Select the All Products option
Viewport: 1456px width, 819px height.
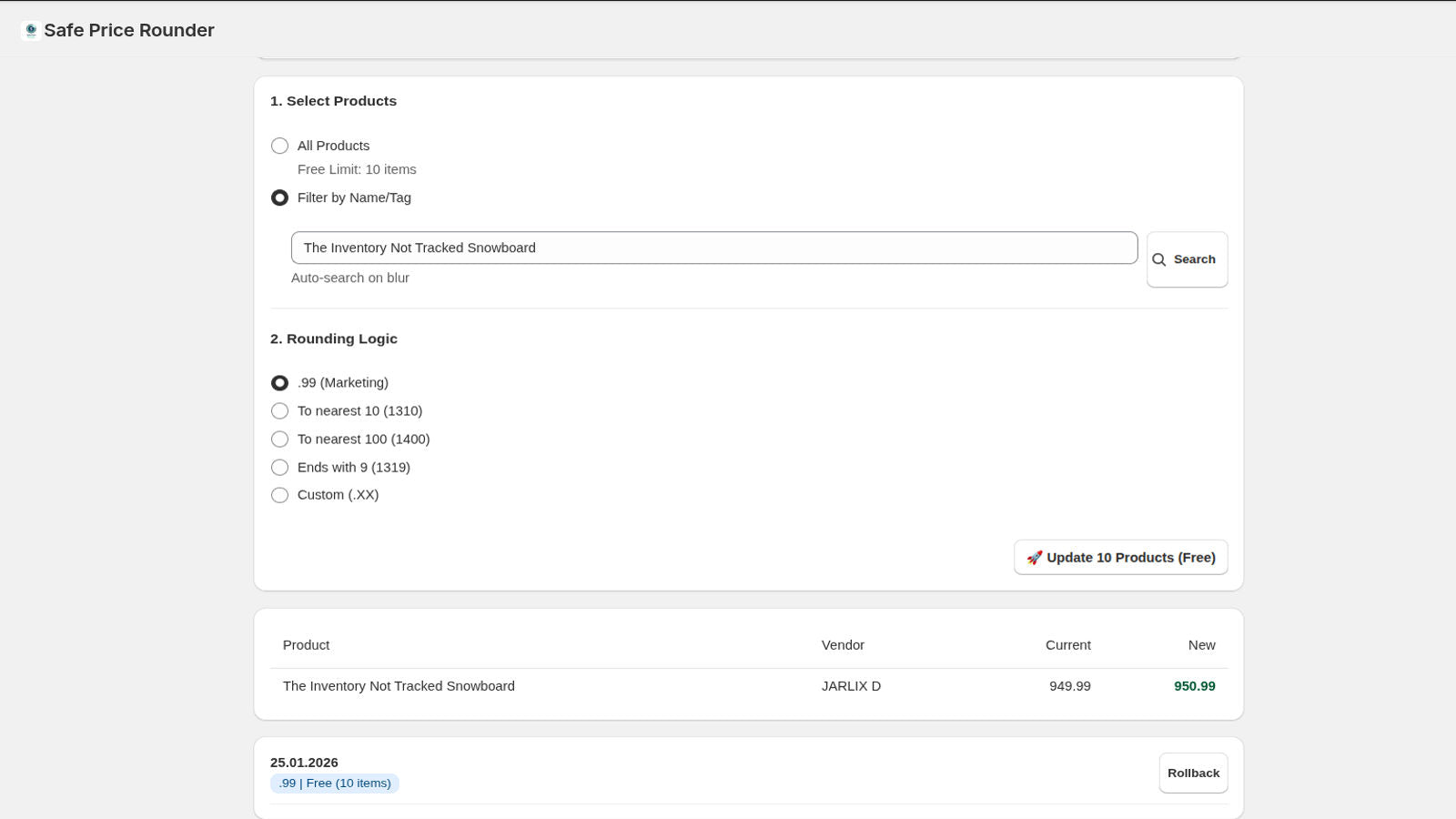pyautogui.click(x=279, y=146)
